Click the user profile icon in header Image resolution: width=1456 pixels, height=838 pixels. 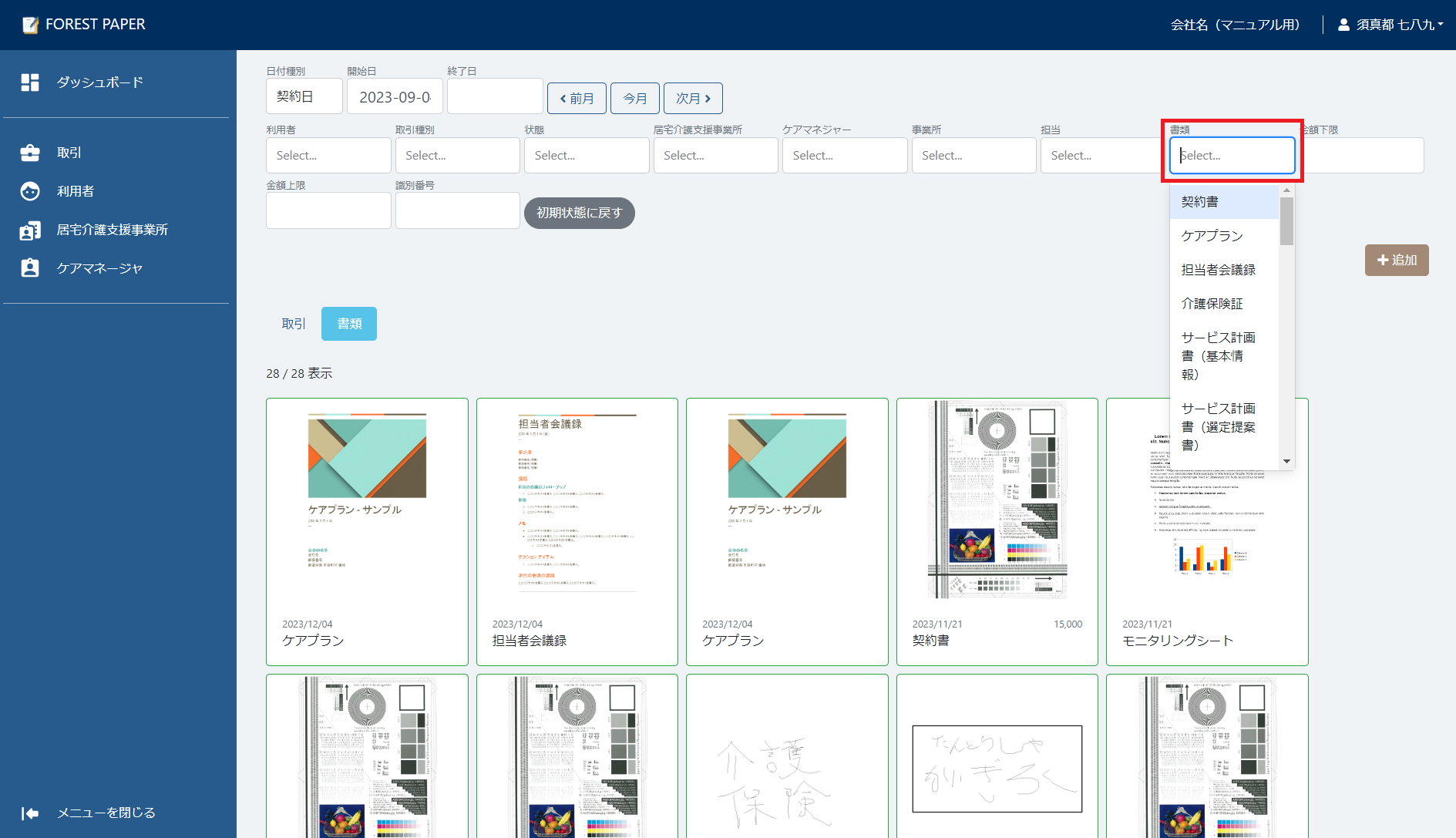click(x=1343, y=25)
